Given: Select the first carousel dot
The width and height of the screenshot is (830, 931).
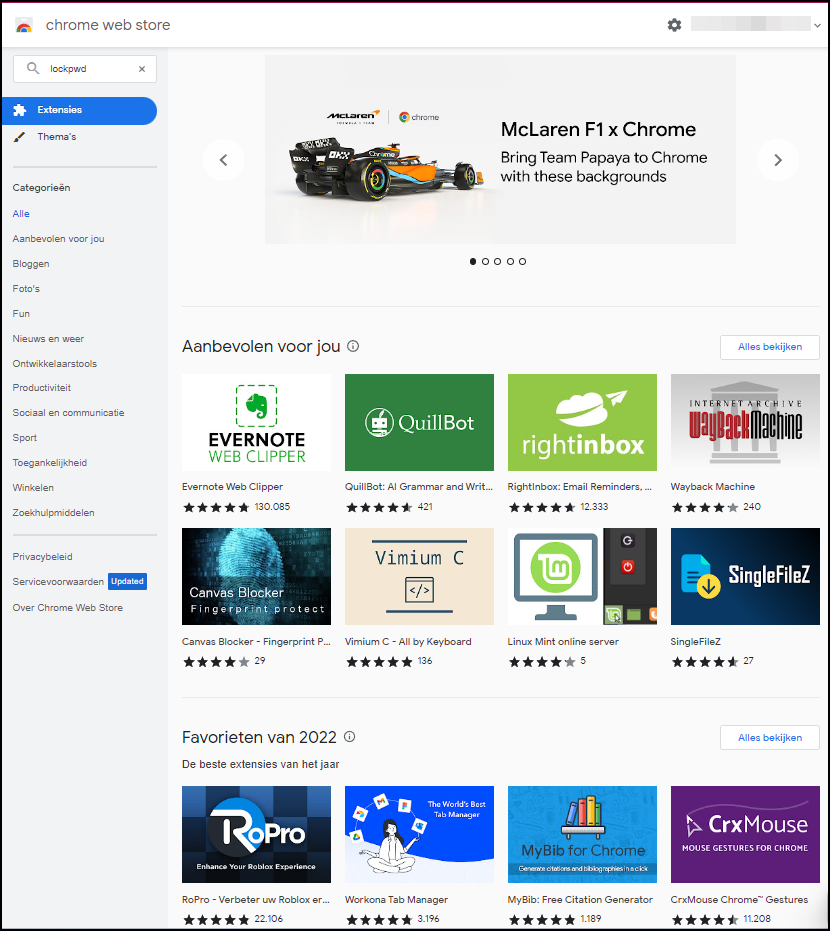Looking at the screenshot, I should coord(473,261).
